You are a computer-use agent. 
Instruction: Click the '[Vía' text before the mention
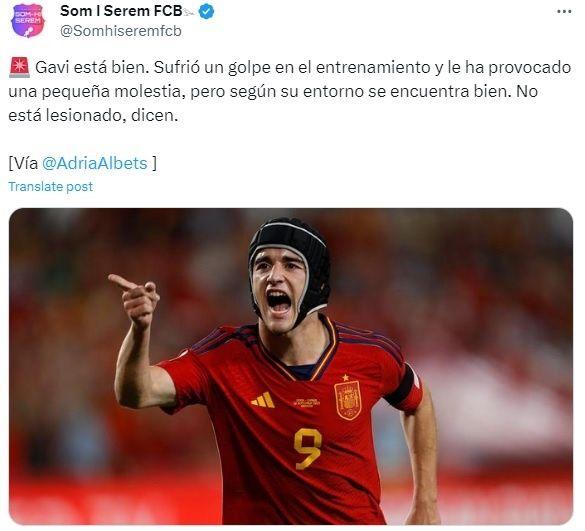click(23, 163)
